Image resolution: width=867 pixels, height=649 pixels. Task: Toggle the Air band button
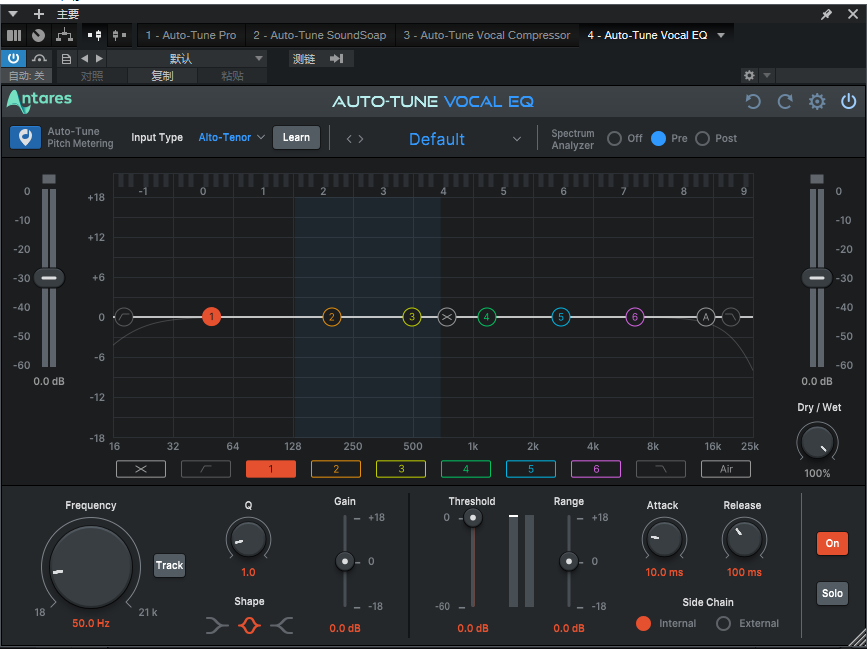[726, 469]
